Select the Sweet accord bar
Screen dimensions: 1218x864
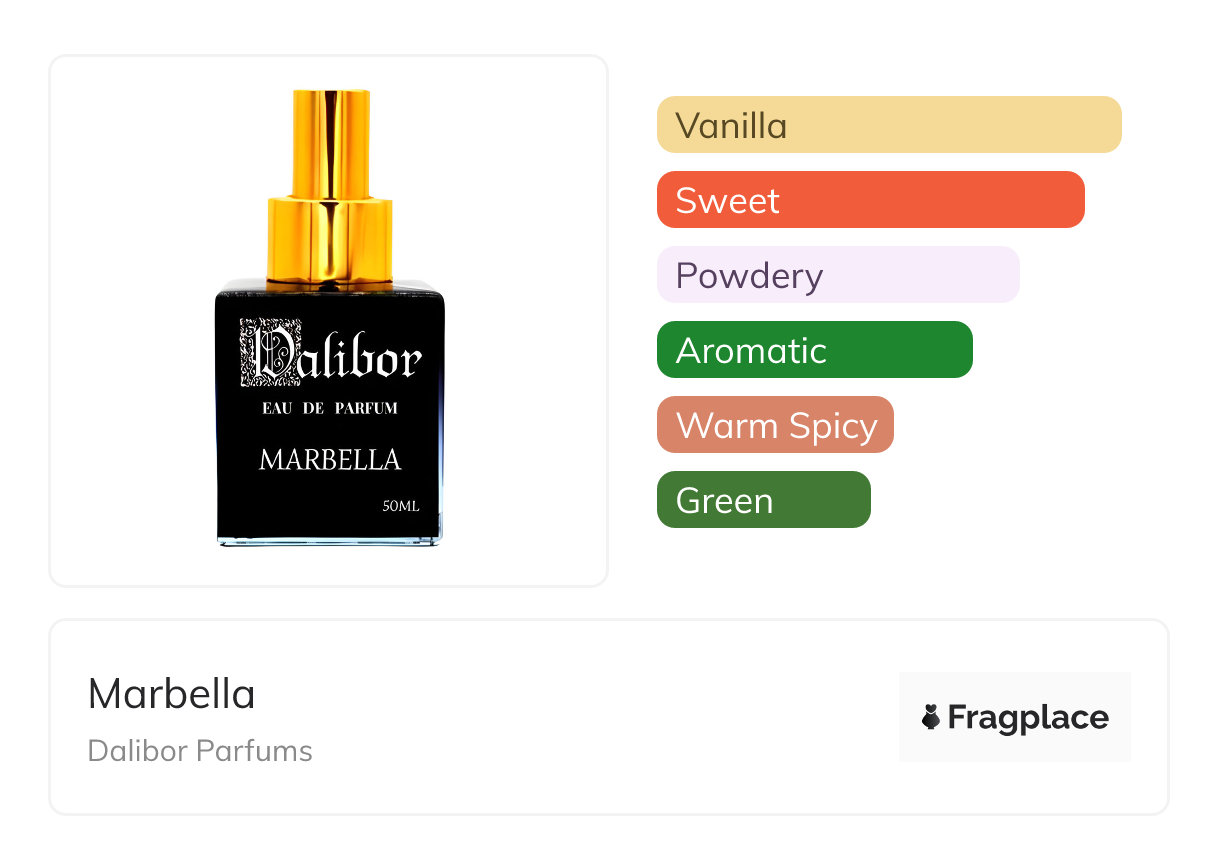click(870, 200)
